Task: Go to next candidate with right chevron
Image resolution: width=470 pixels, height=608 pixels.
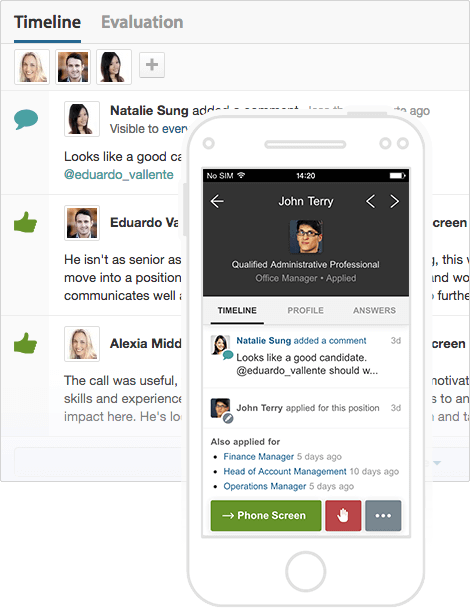Action: tap(394, 201)
